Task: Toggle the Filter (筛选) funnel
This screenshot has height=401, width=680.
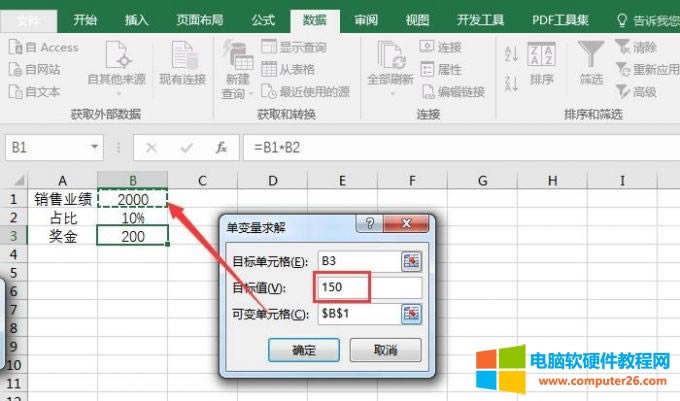Action: tap(591, 63)
